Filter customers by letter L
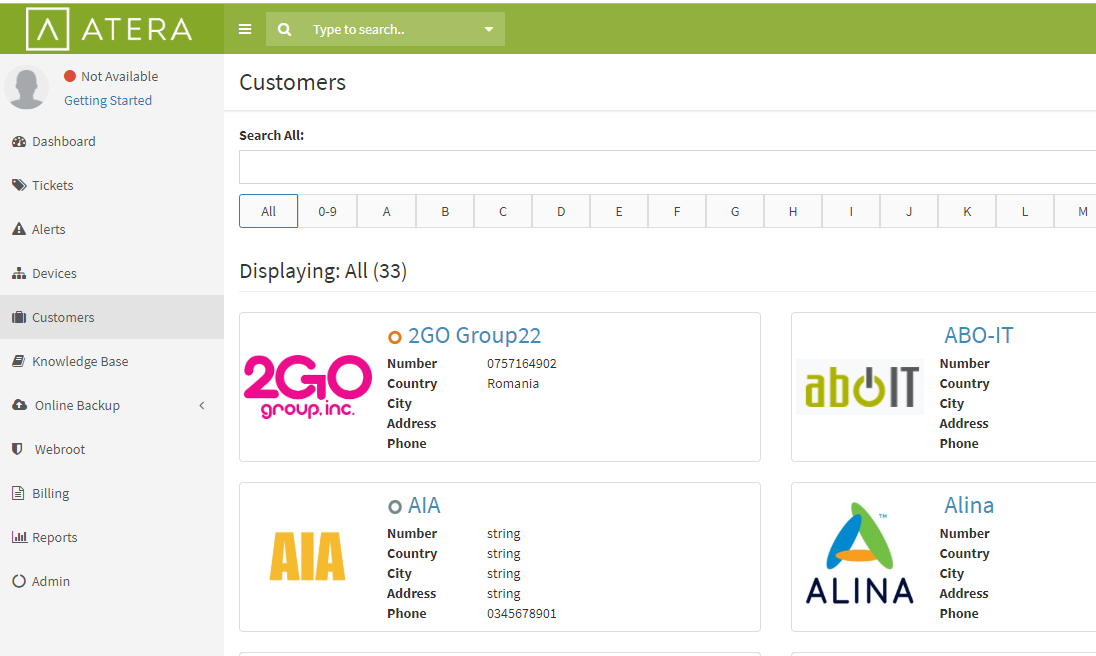Image resolution: width=1096 pixels, height=656 pixels. (x=1025, y=211)
